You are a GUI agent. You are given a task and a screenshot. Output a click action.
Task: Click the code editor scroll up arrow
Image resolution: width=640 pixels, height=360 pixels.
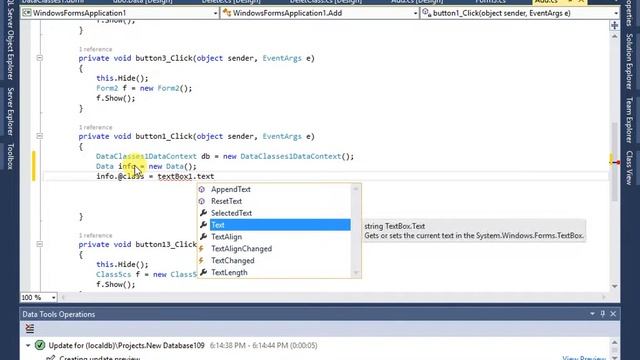(615, 36)
